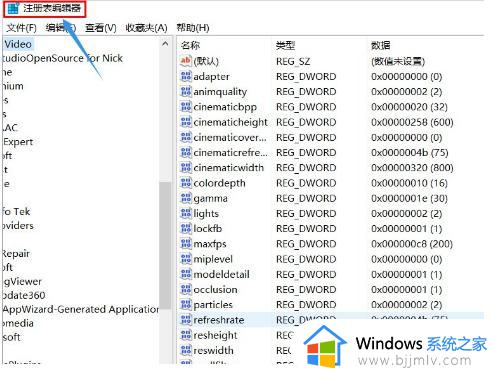Select the Video key in tree
The height and width of the screenshot is (374, 492).
[x=18, y=44]
